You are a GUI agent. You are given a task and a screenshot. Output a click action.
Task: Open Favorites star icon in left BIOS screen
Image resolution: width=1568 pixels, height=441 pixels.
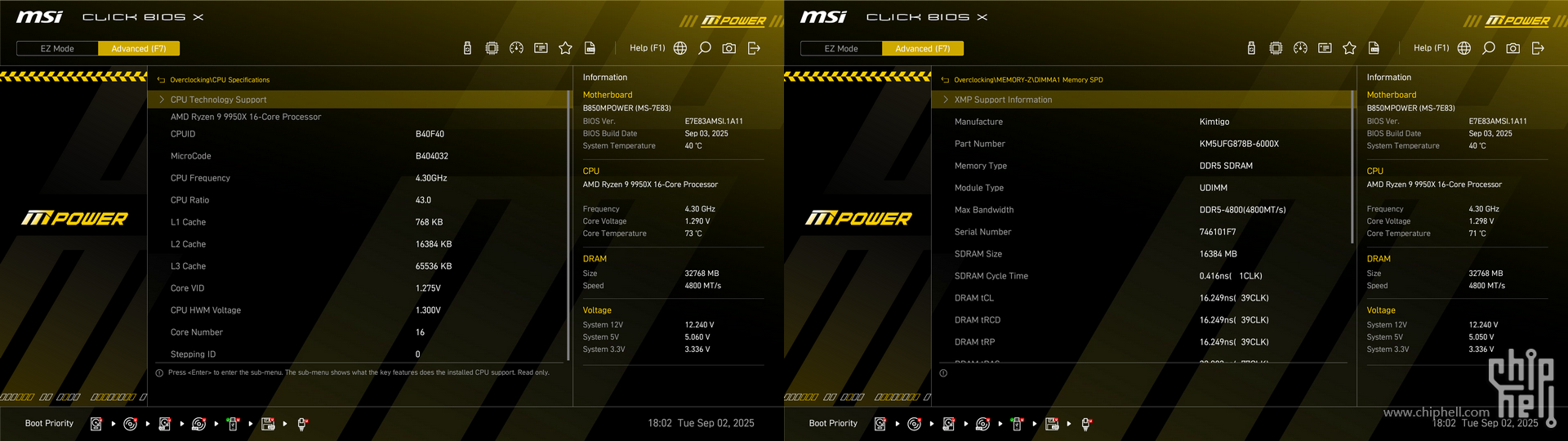point(565,48)
